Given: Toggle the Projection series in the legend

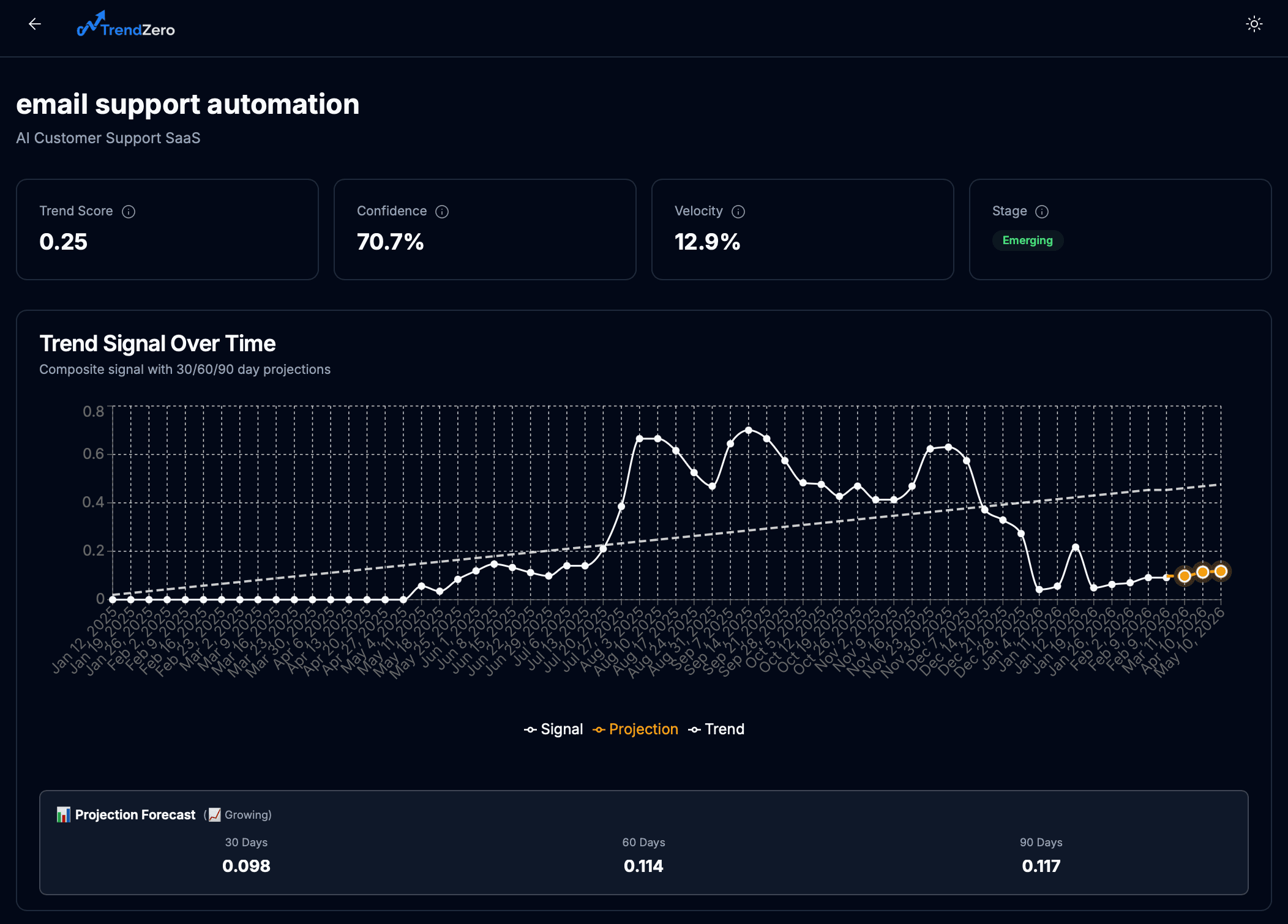Looking at the screenshot, I should point(642,729).
